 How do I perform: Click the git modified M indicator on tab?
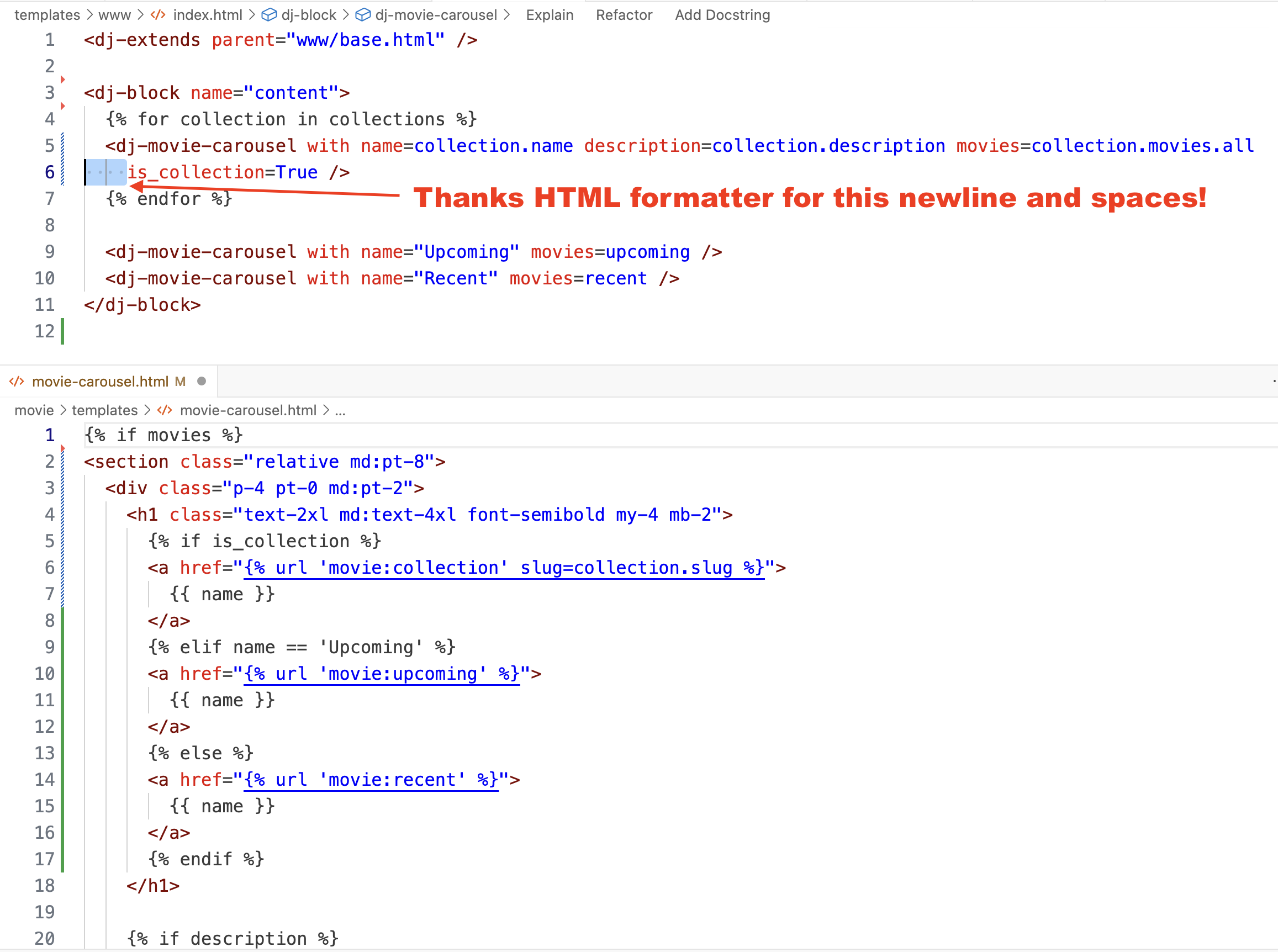[181, 382]
